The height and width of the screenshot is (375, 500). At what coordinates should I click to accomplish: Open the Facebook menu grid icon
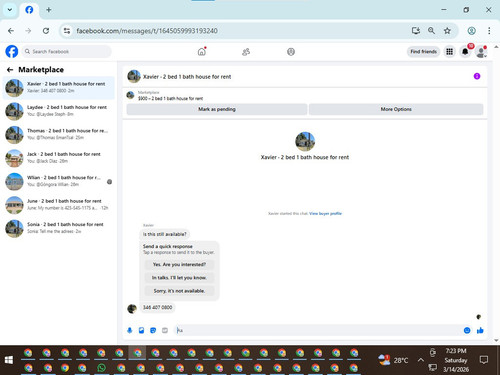coord(449,52)
